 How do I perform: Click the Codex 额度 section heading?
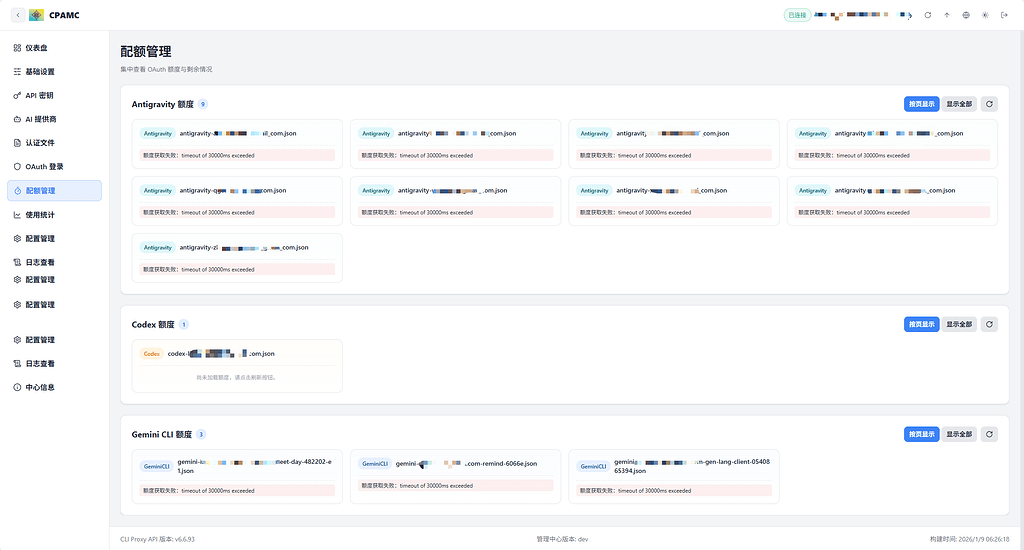coord(153,324)
